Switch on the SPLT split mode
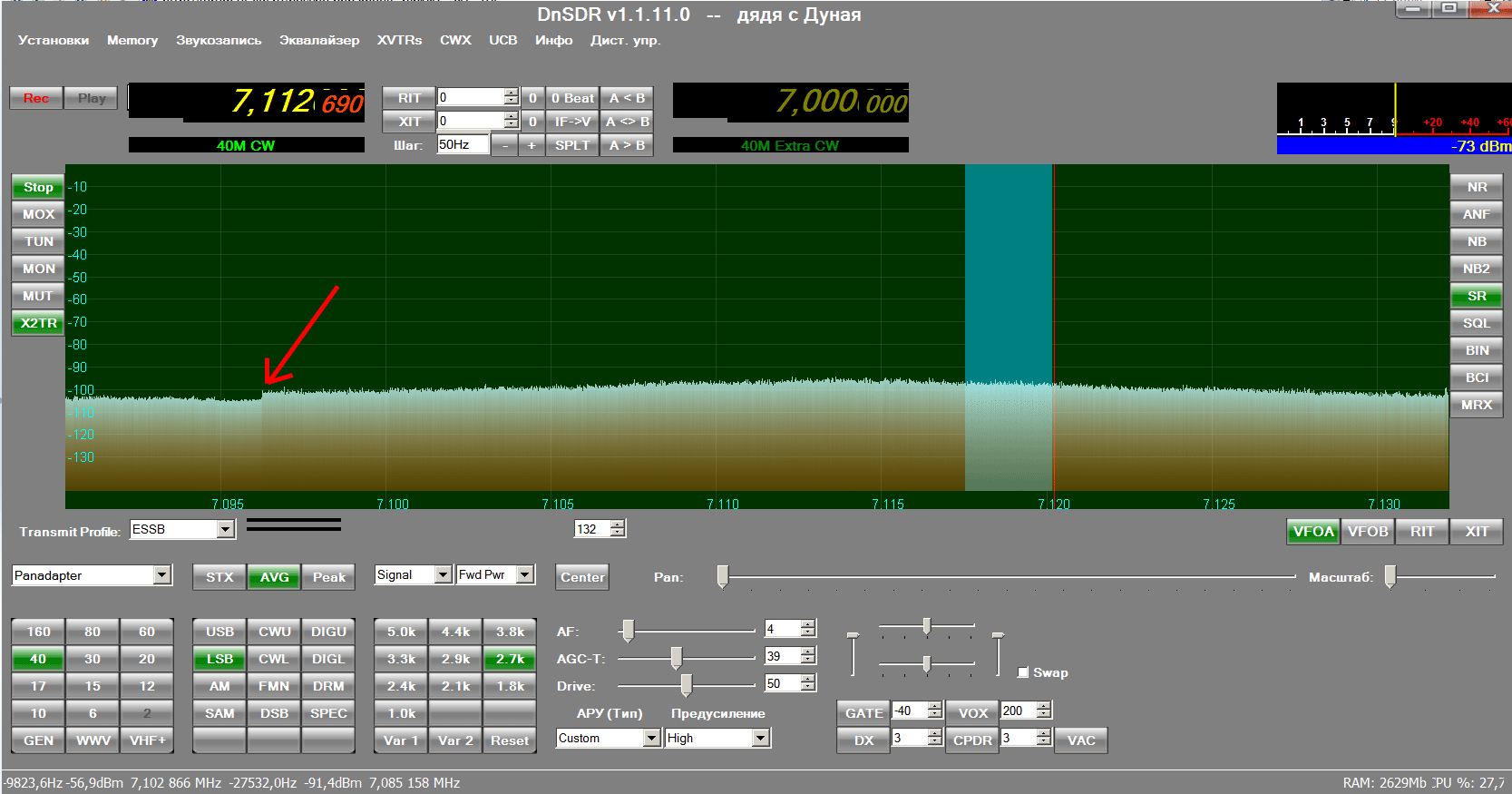The height and width of the screenshot is (794, 1512). 572,145
